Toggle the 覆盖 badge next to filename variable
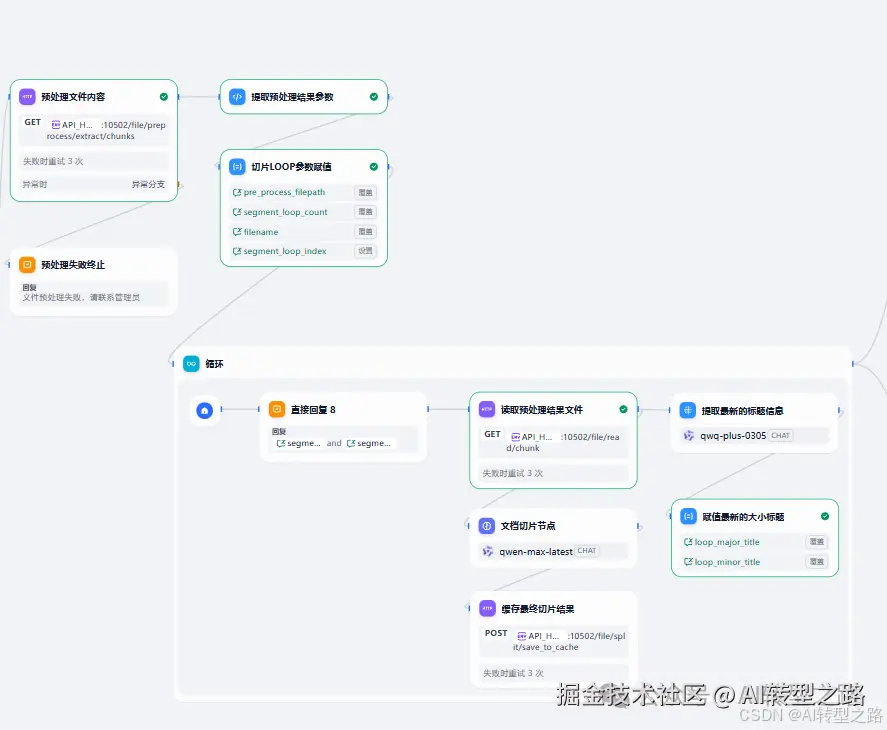This screenshot has width=887, height=730. coord(365,231)
